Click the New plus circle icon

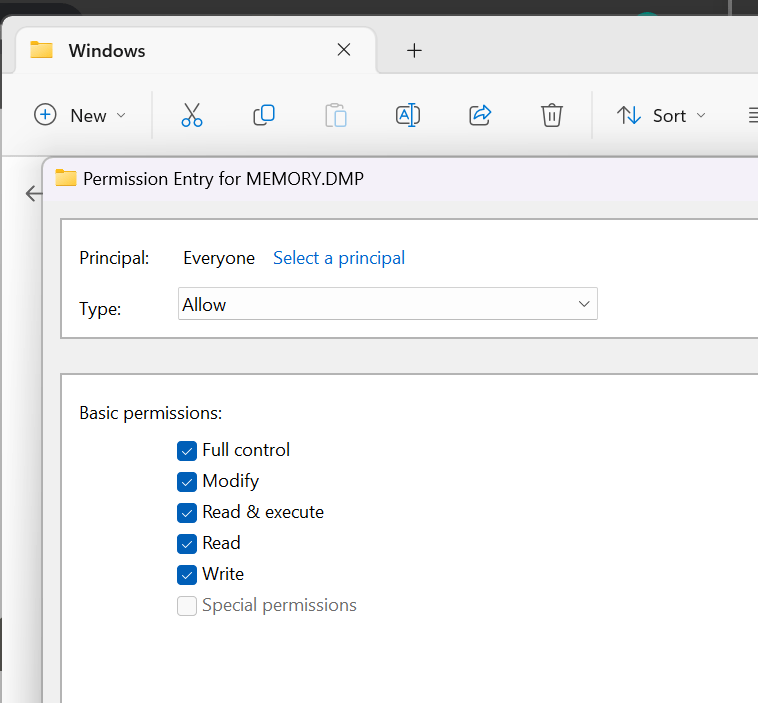coord(45,115)
